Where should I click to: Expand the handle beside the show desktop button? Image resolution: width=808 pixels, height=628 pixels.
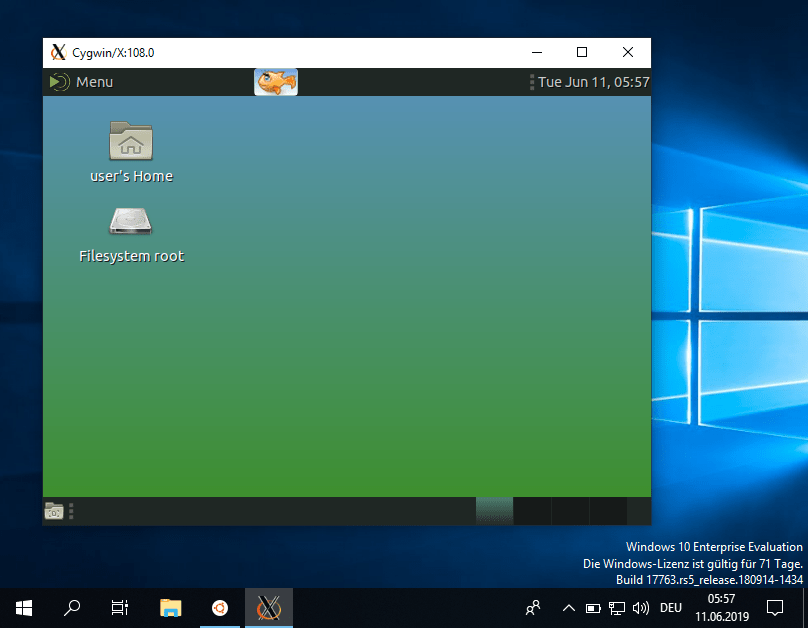point(70,511)
